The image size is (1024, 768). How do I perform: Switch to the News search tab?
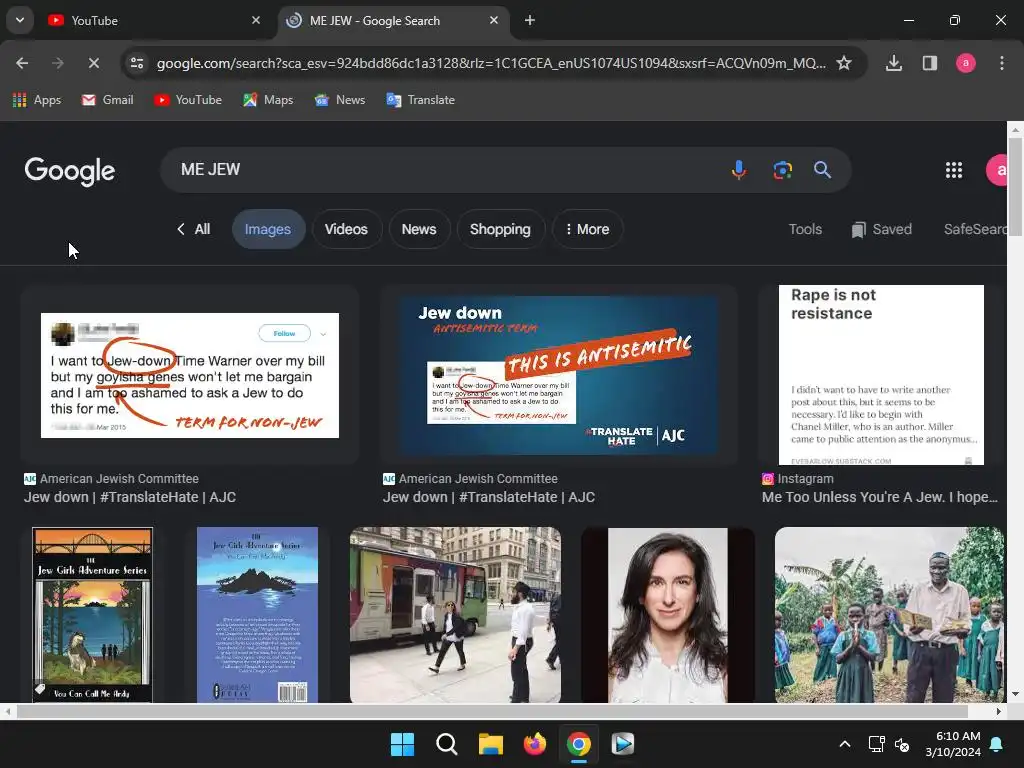(419, 229)
